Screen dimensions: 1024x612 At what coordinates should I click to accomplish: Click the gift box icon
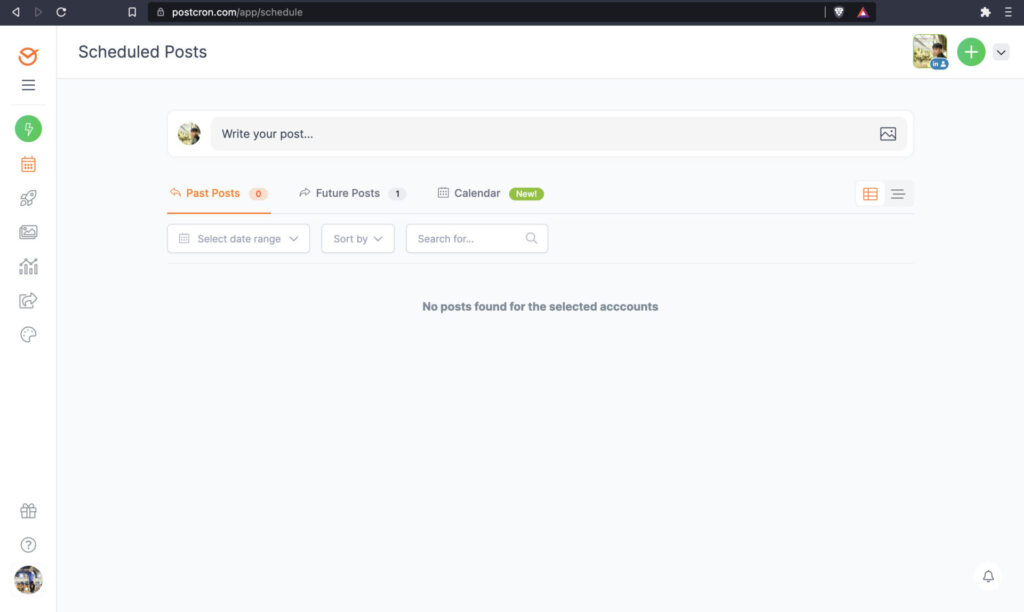click(x=28, y=511)
